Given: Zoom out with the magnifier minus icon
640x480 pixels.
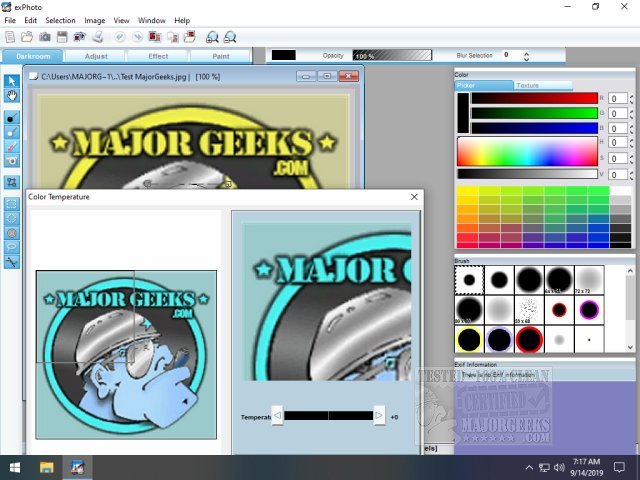Looking at the screenshot, I should pos(230,37).
